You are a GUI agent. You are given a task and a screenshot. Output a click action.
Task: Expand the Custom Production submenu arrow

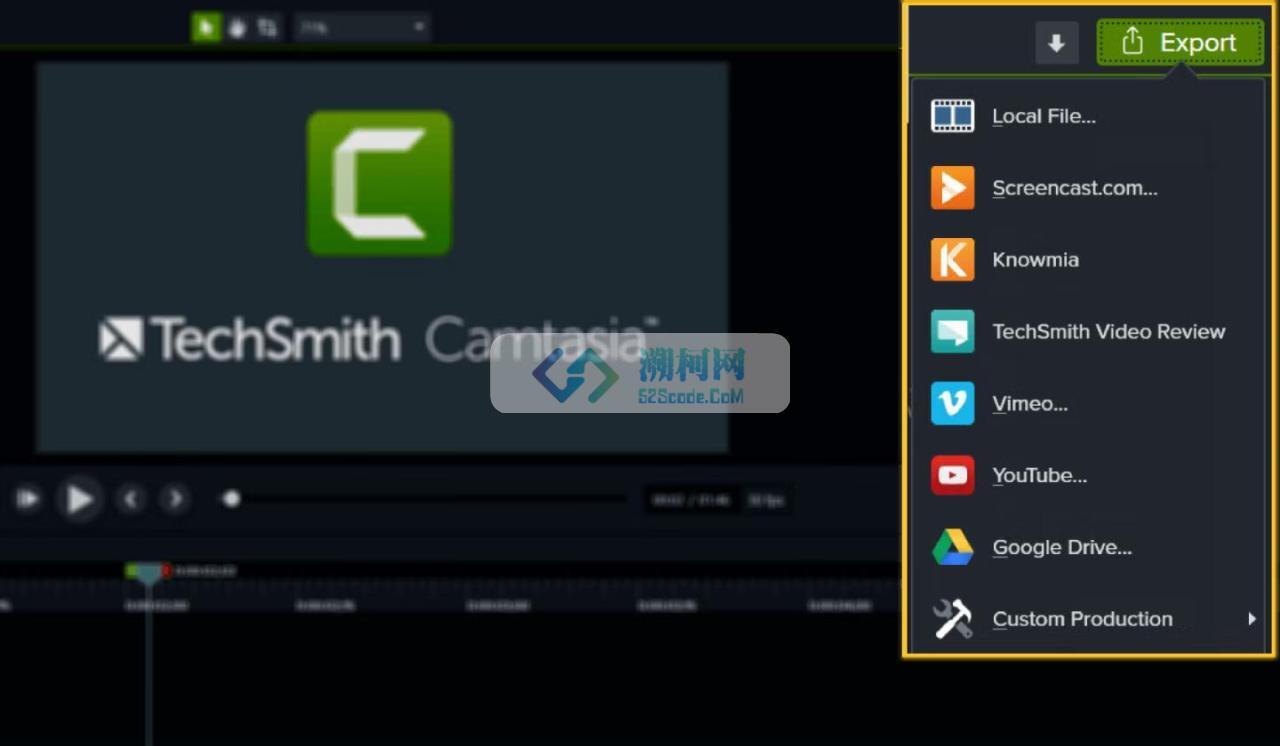(x=1251, y=619)
